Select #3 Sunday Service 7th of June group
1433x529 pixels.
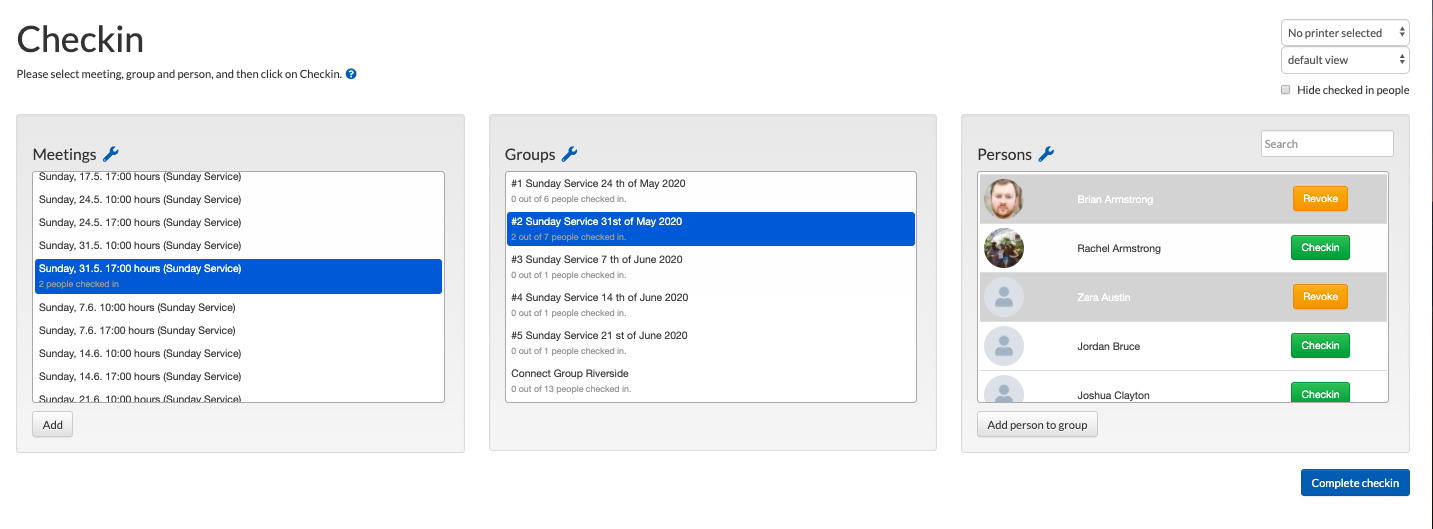click(x=710, y=266)
